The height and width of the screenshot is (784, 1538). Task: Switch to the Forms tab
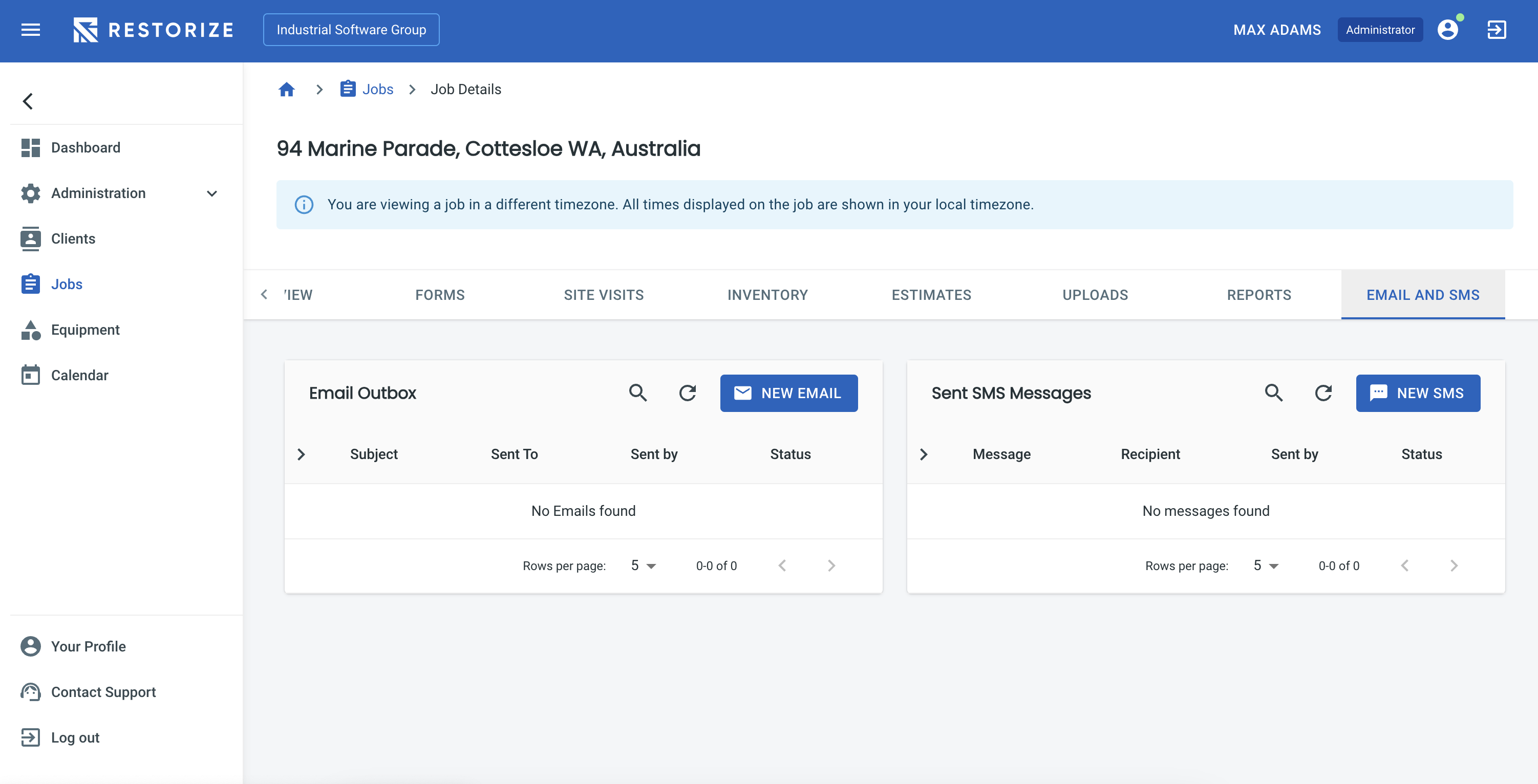440,295
